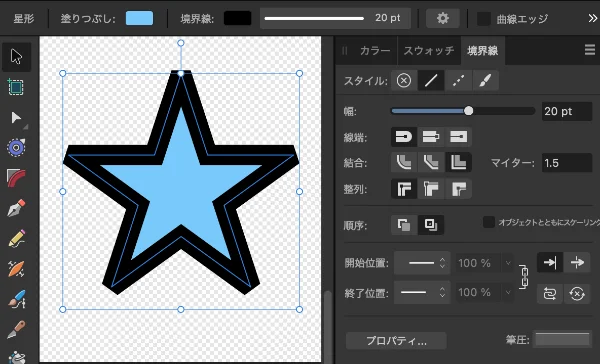Viewport: 600px width, 364px height.
Task: Select the Artboard tool
Action: pos(16,87)
